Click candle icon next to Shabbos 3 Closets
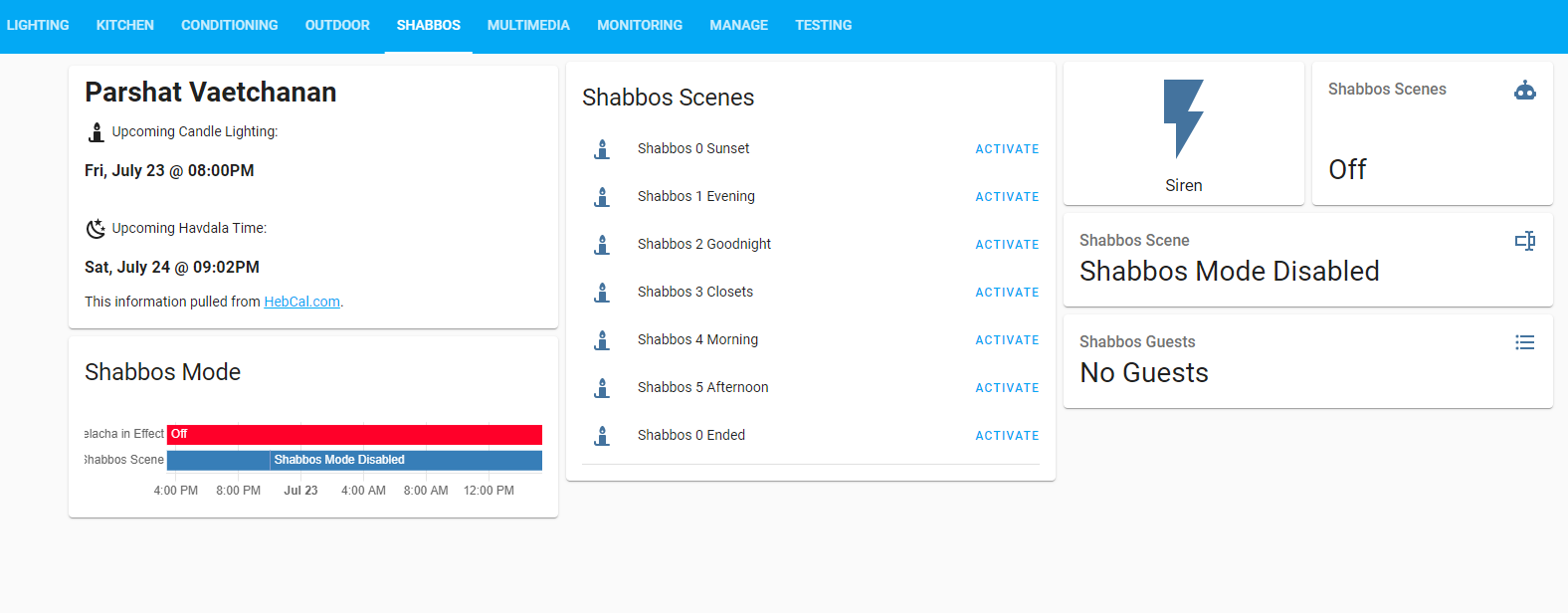The height and width of the screenshot is (613, 1568). [x=602, y=293]
